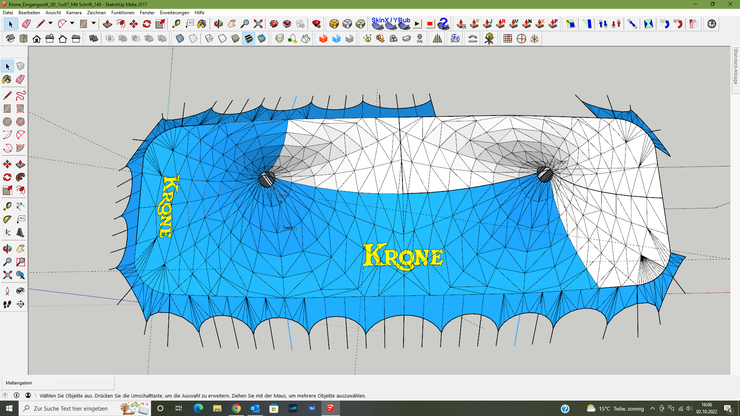Open the Datei menu
This screenshot has height=416, width=740.
8,13
